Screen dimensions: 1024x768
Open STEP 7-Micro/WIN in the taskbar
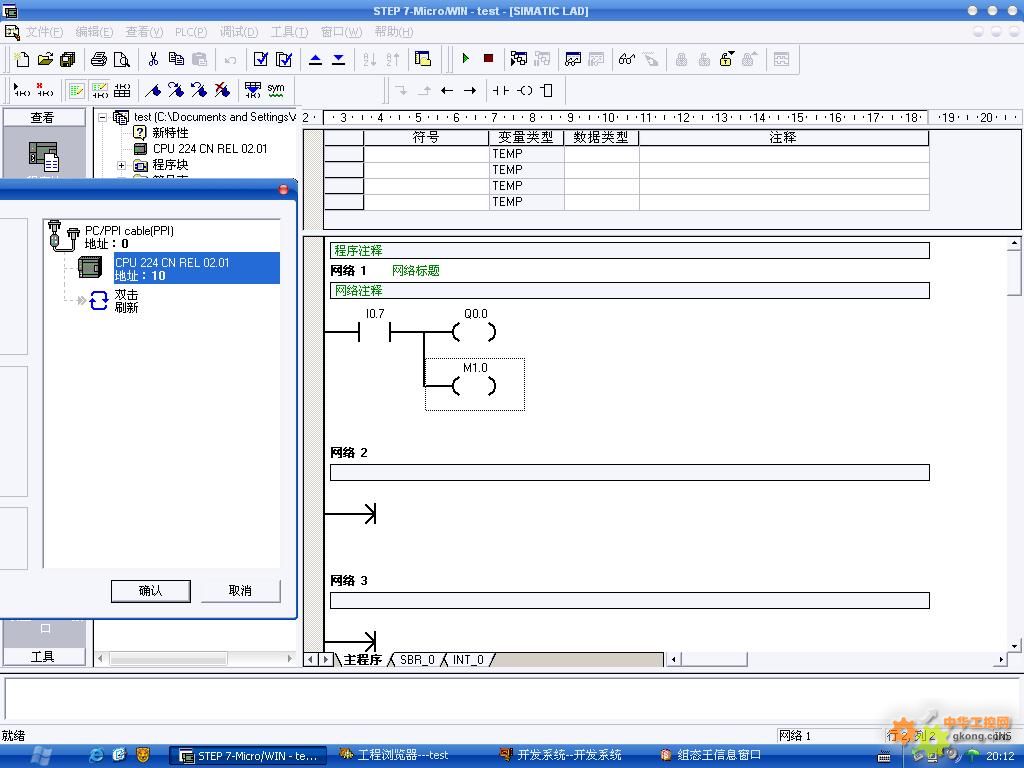(250, 756)
